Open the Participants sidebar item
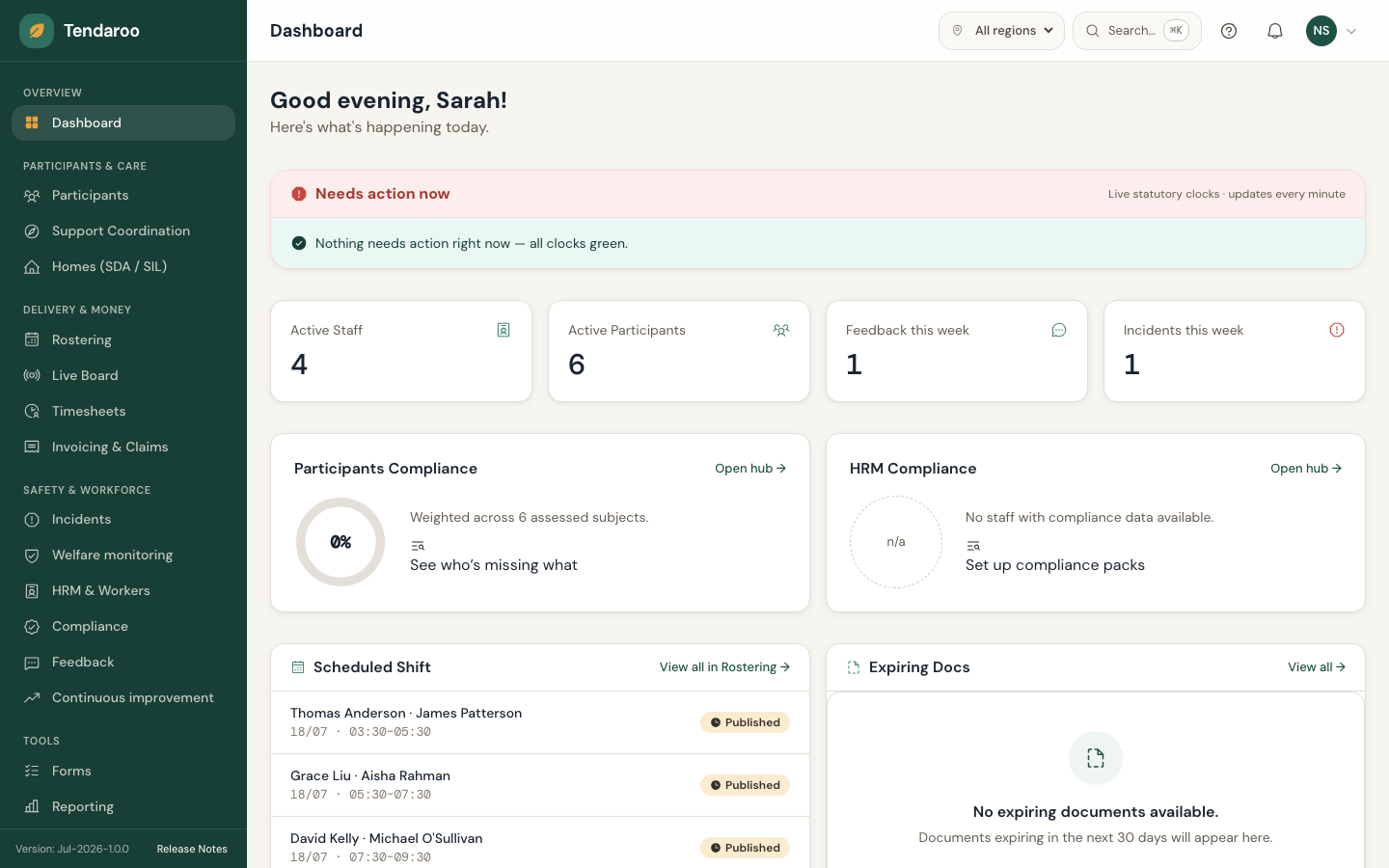Viewport: 1389px width, 868px height. (x=123, y=195)
